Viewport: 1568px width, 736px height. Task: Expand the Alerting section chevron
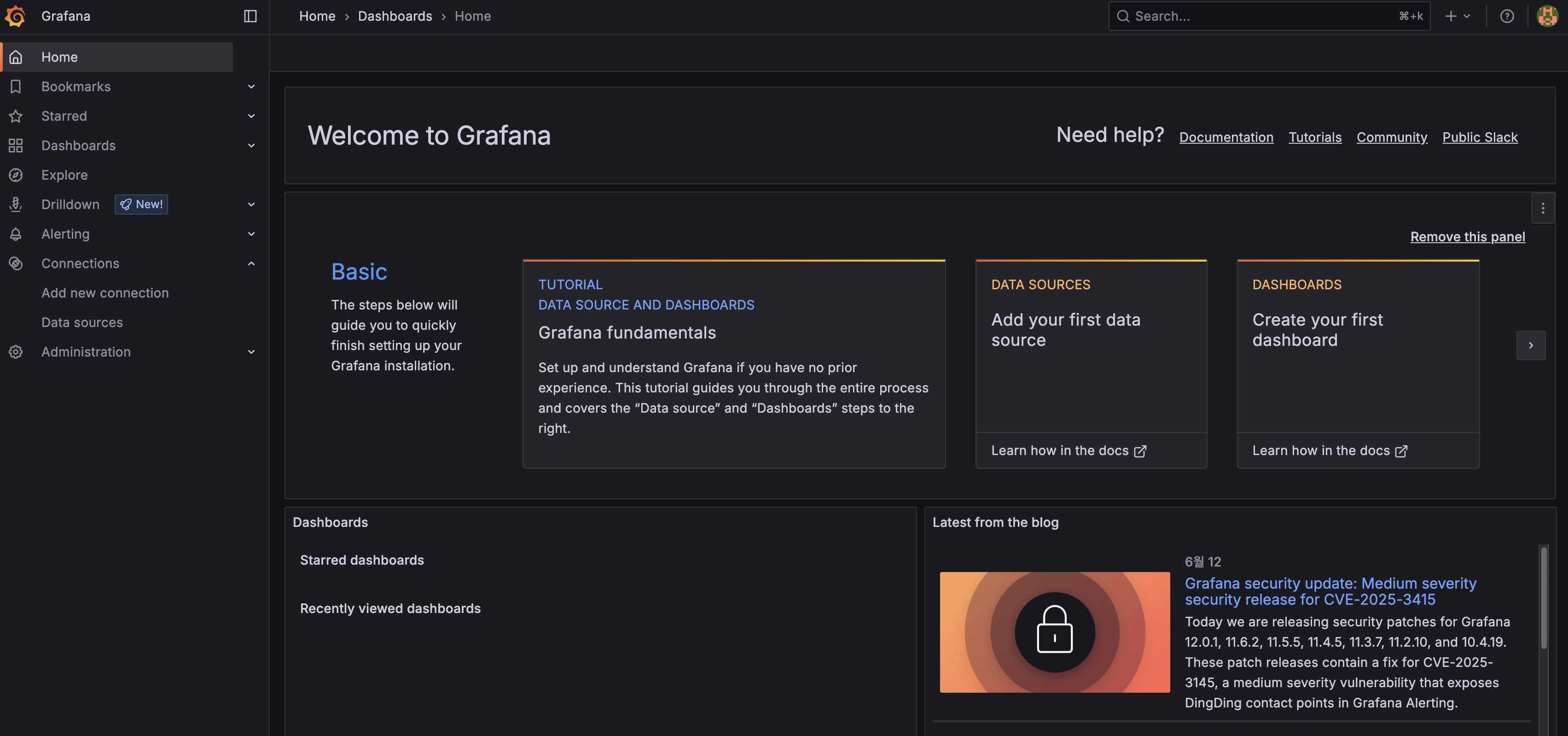coord(251,234)
